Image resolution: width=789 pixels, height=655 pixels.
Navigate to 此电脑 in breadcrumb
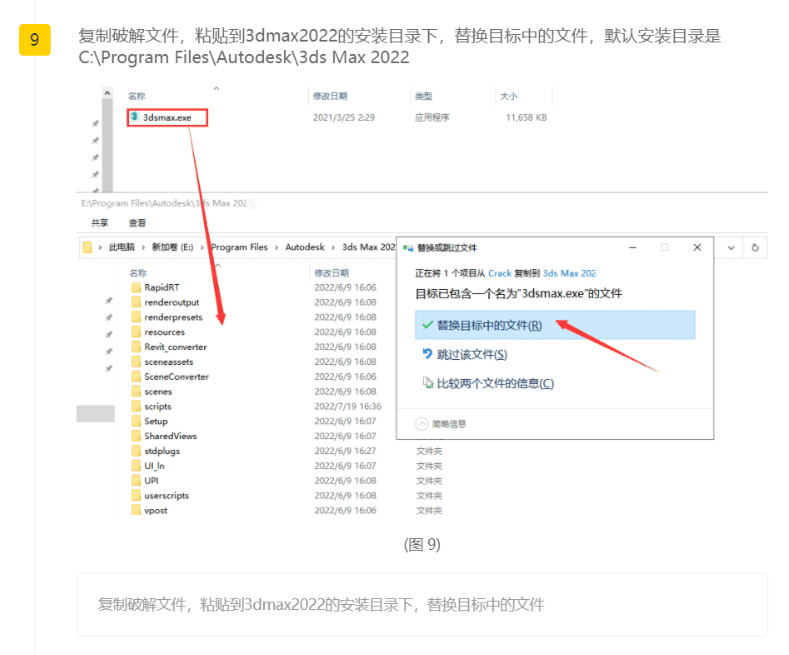pos(122,247)
